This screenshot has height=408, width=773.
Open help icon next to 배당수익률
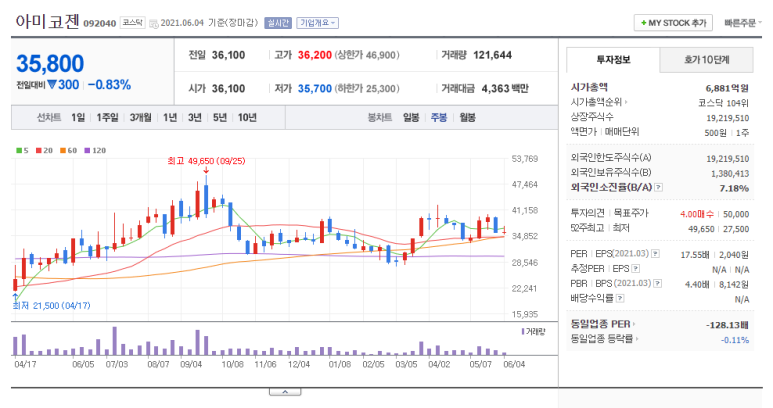click(620, 298)
